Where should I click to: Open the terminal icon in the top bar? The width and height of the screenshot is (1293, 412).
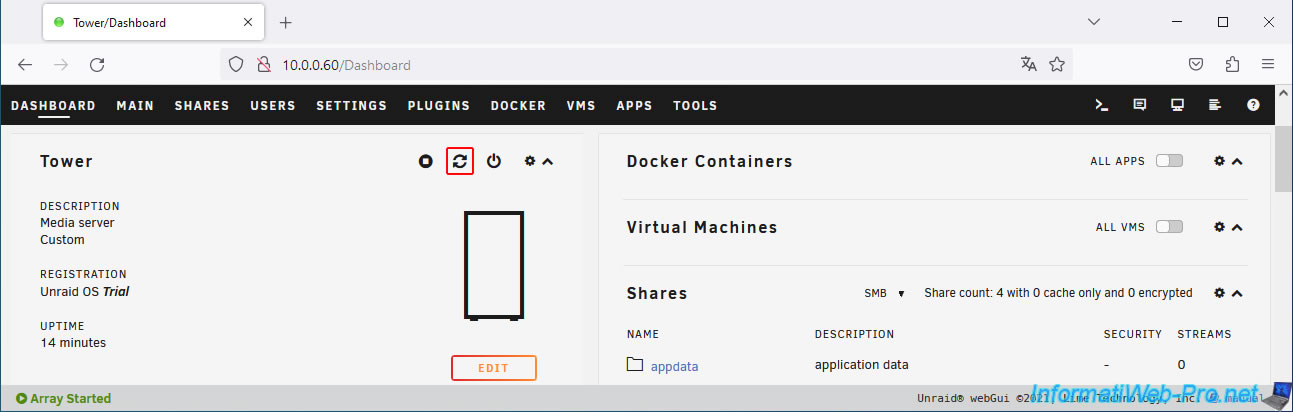[1101, 105]
